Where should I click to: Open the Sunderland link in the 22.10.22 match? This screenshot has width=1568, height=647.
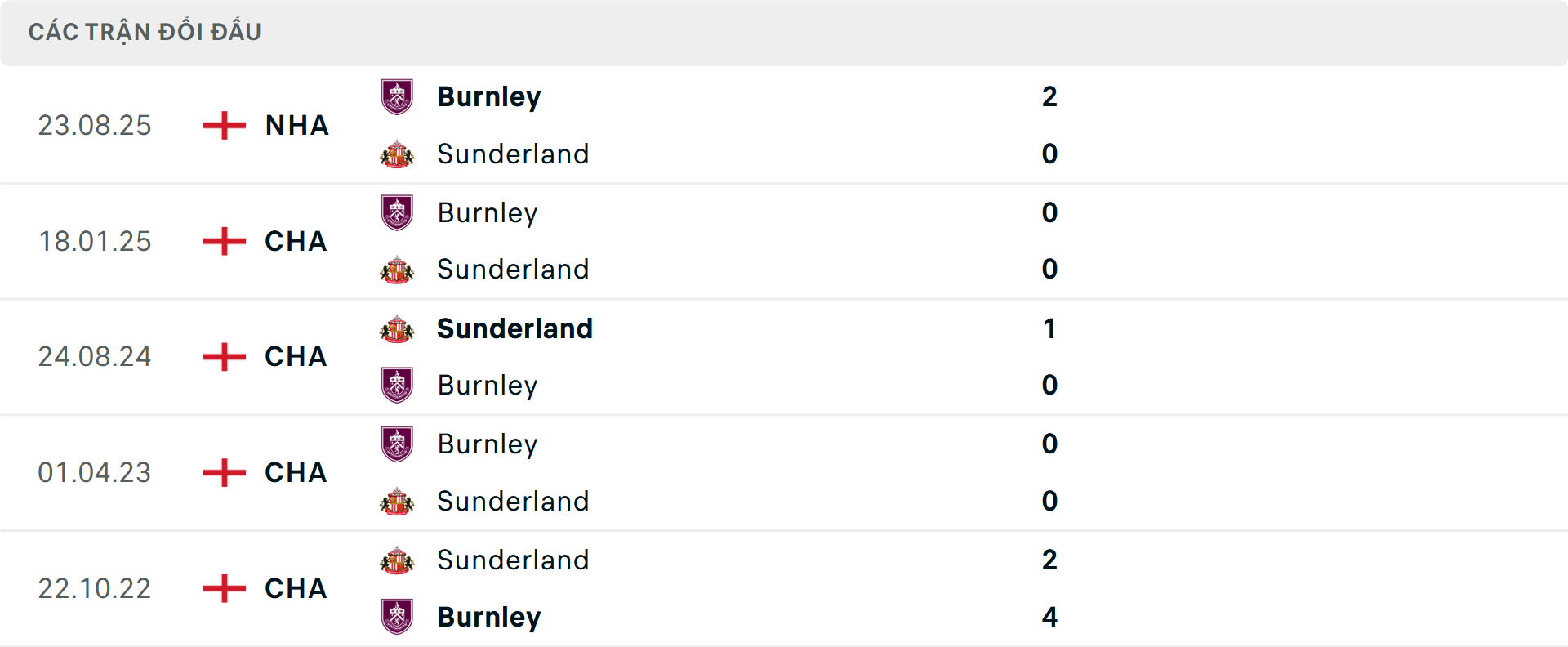[x=514, y=560]
